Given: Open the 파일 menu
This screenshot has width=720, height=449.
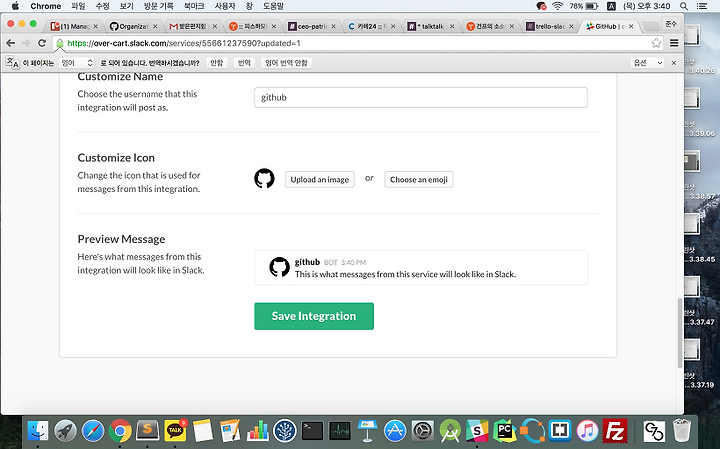Looking at the screenshot, I should [x=79, y=6].
